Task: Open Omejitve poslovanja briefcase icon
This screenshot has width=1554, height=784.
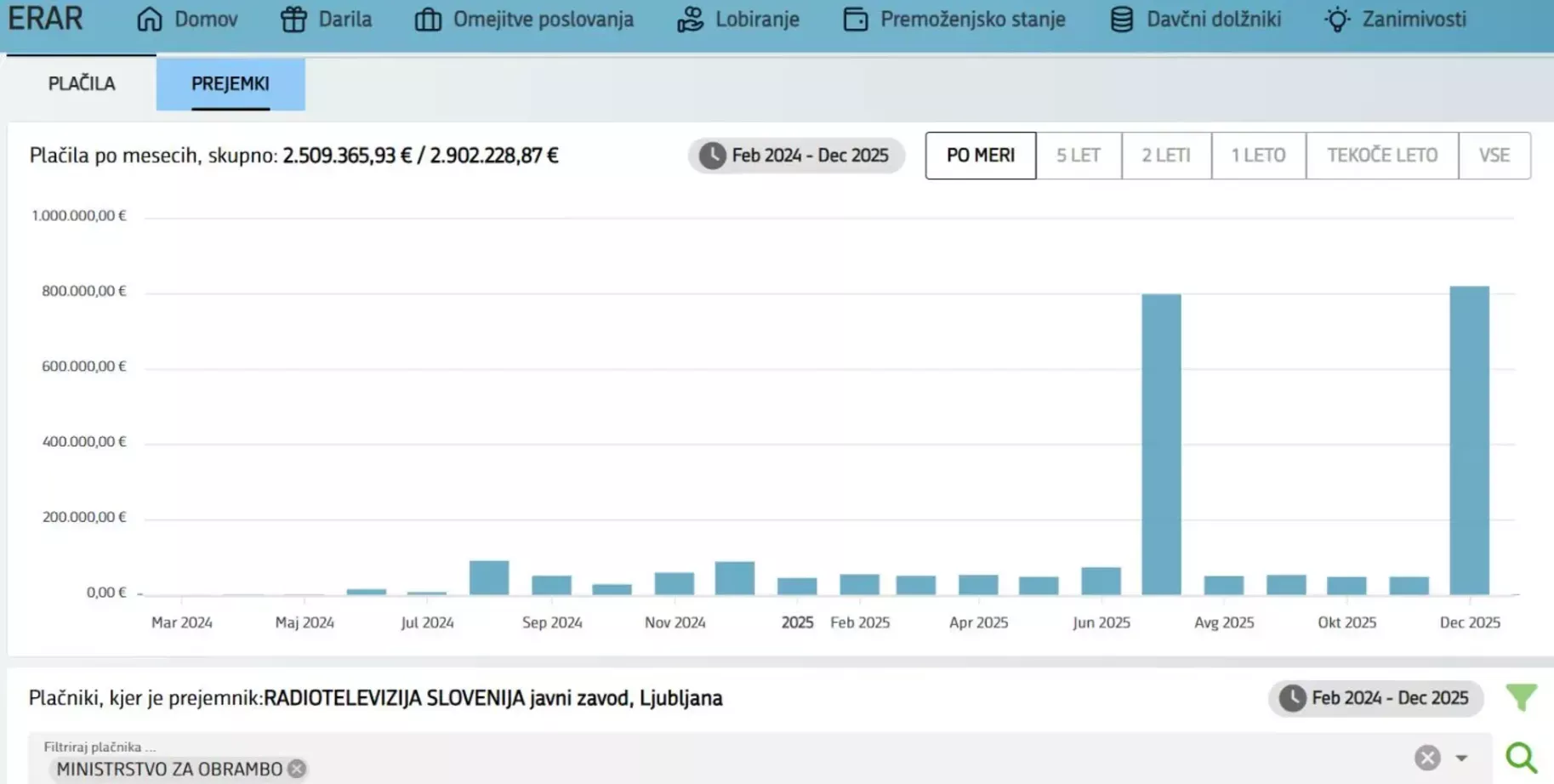Action: click(428, 20)
